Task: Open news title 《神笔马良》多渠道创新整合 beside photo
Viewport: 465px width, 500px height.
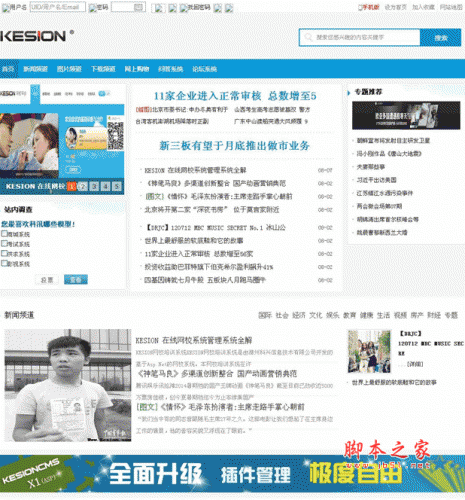Action: point(217,374)
